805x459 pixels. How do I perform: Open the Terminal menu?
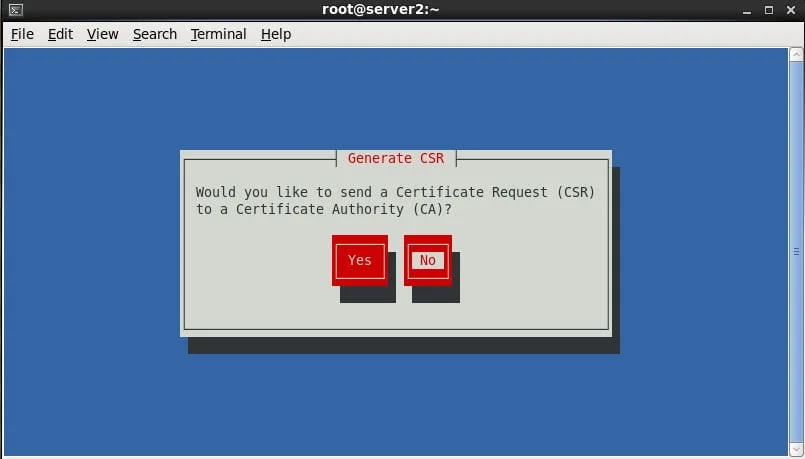218,34
